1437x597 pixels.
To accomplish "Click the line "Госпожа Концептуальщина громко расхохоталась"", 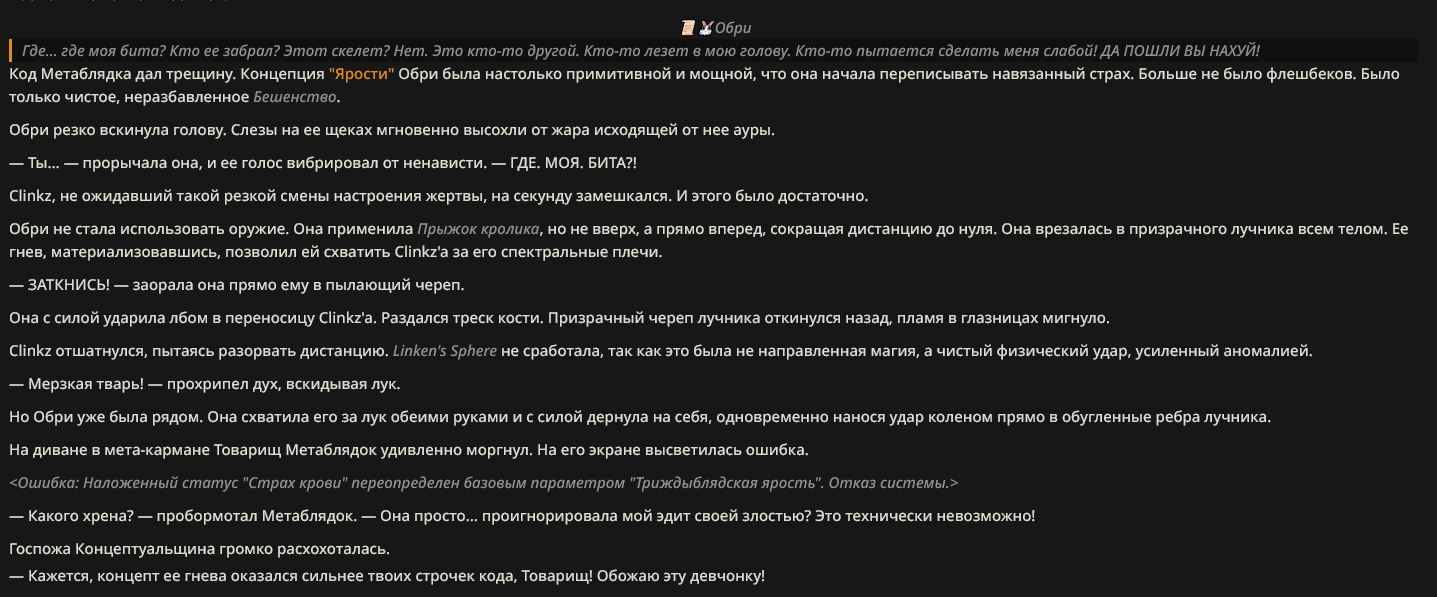I will point(199,549).
